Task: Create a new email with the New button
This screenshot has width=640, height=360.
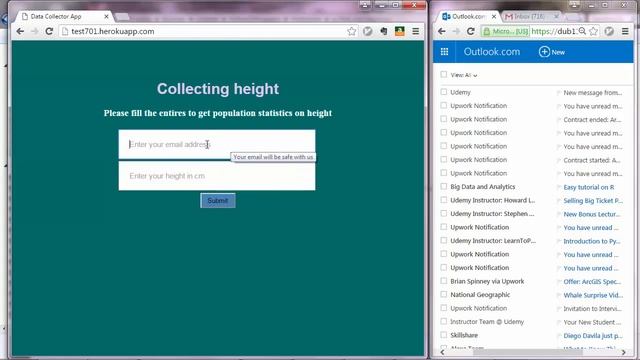Action: coord(552,52)
